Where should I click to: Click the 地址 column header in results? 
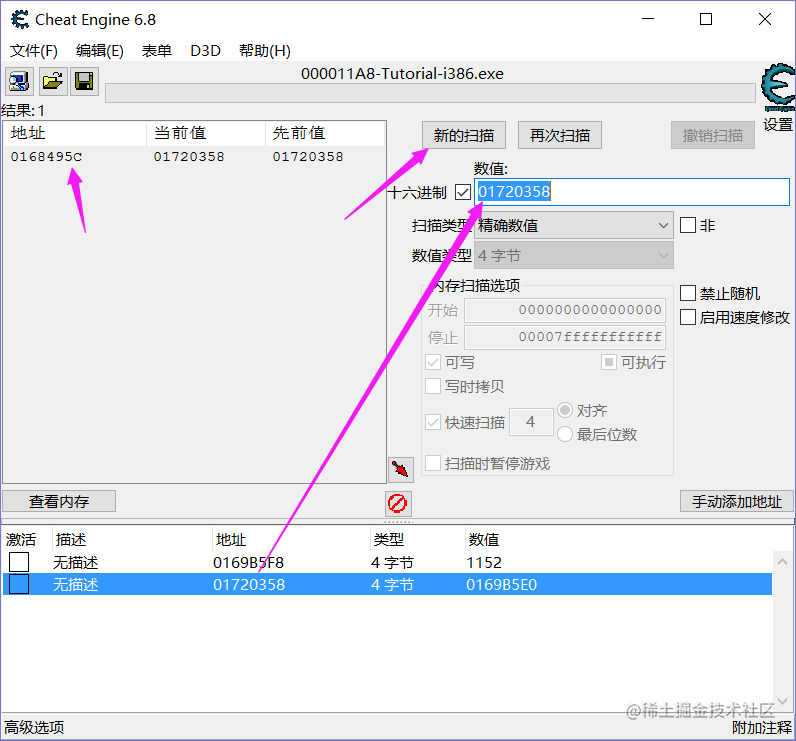pos(76,133)
